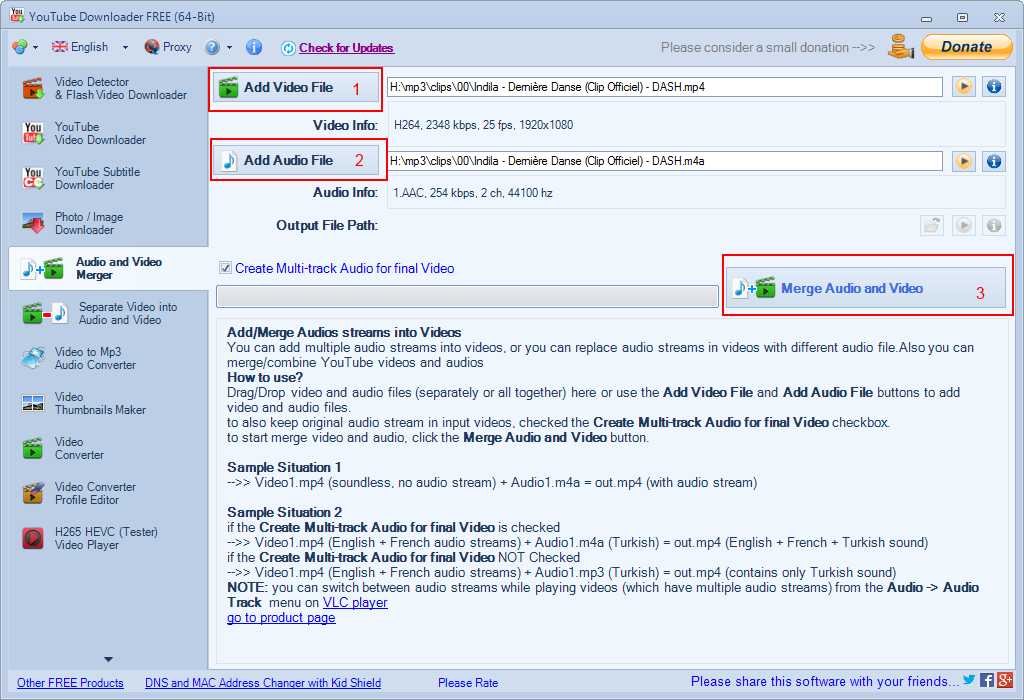
Task: Open Video Detector & Flash Video Downloader
Action: 104,88
